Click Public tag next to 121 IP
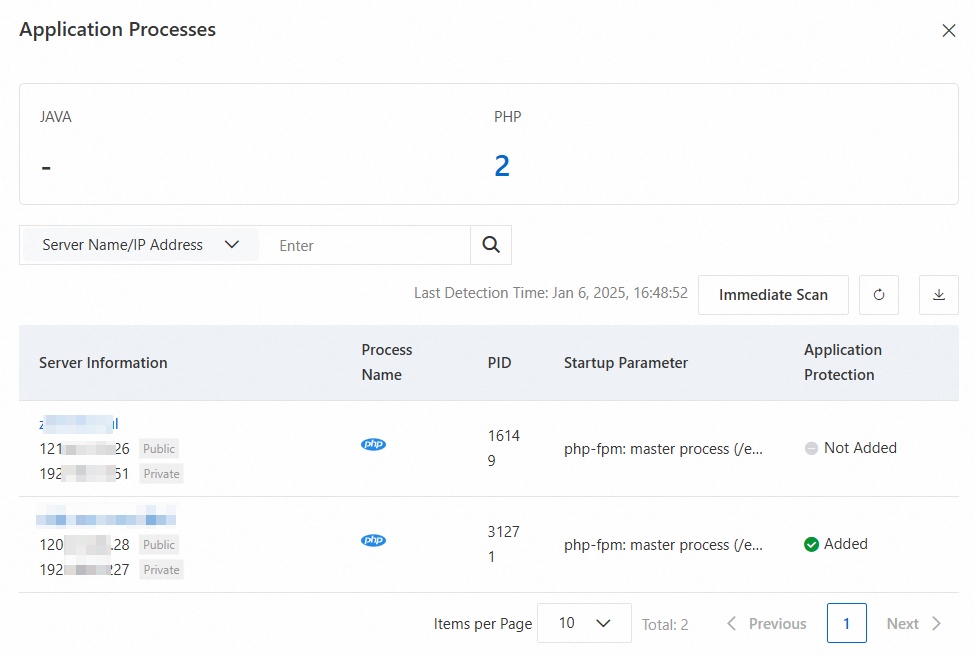The image size is (975, 657). point(159,449)
